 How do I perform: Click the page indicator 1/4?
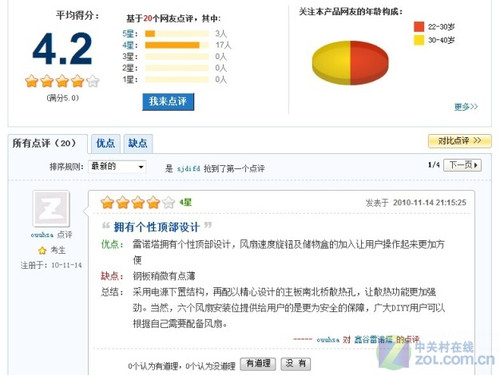pyautogui.click(x=434, y=165)
